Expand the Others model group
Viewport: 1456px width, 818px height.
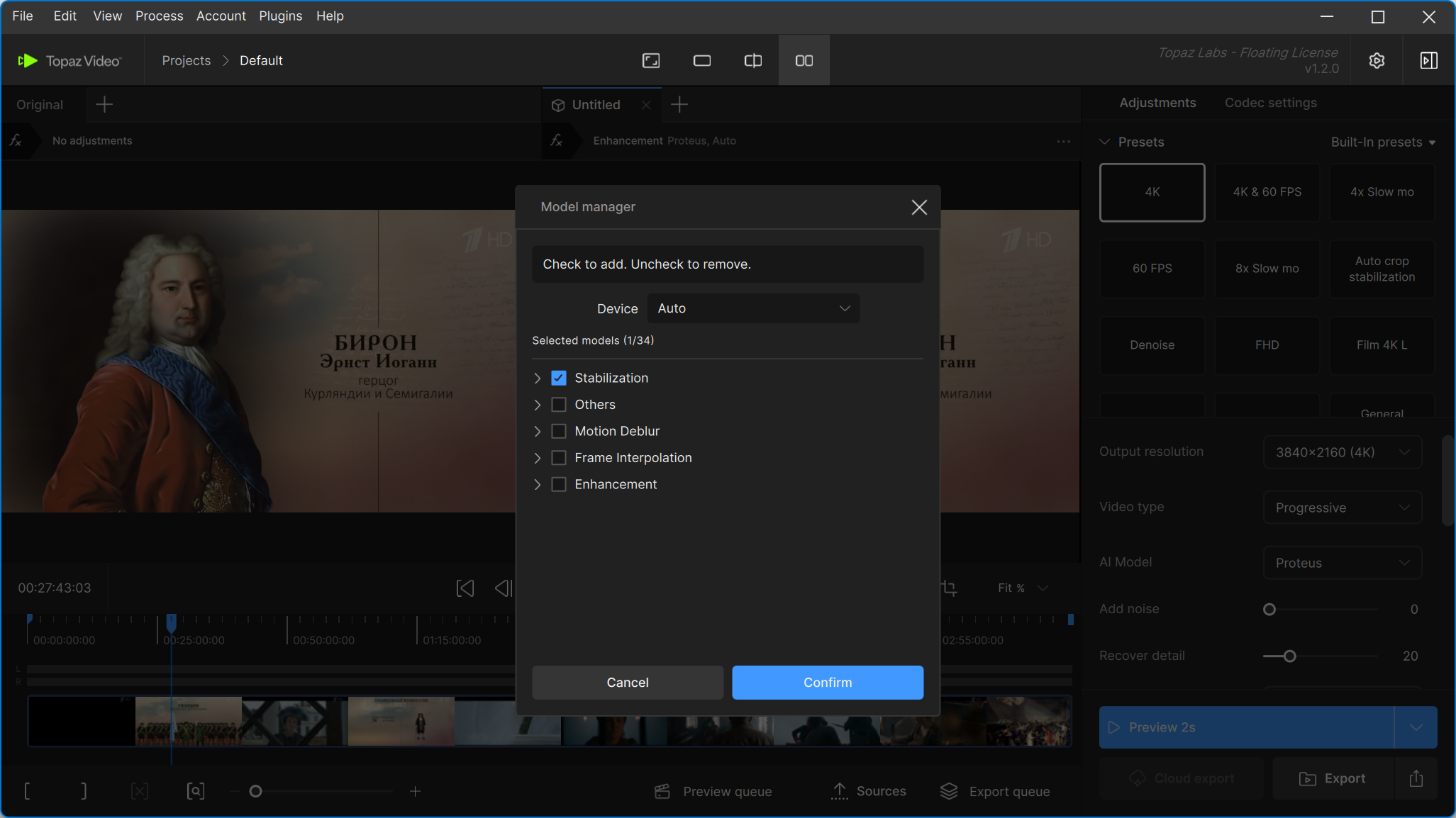tap(537, 405)
